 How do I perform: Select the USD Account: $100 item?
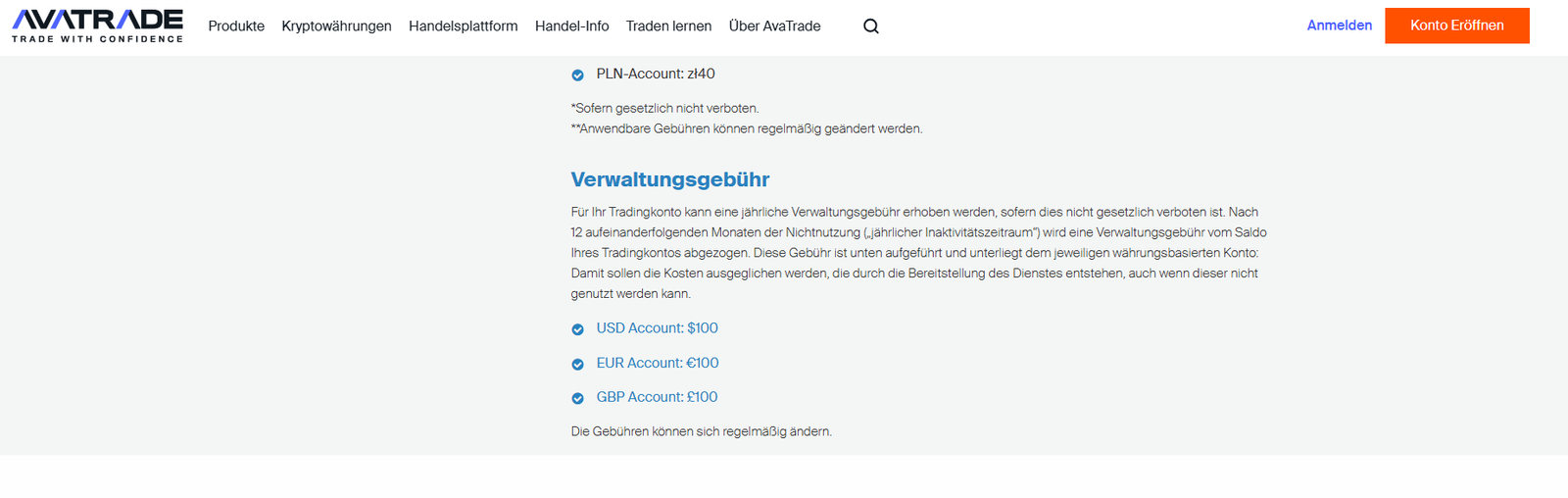click(658, 328)
